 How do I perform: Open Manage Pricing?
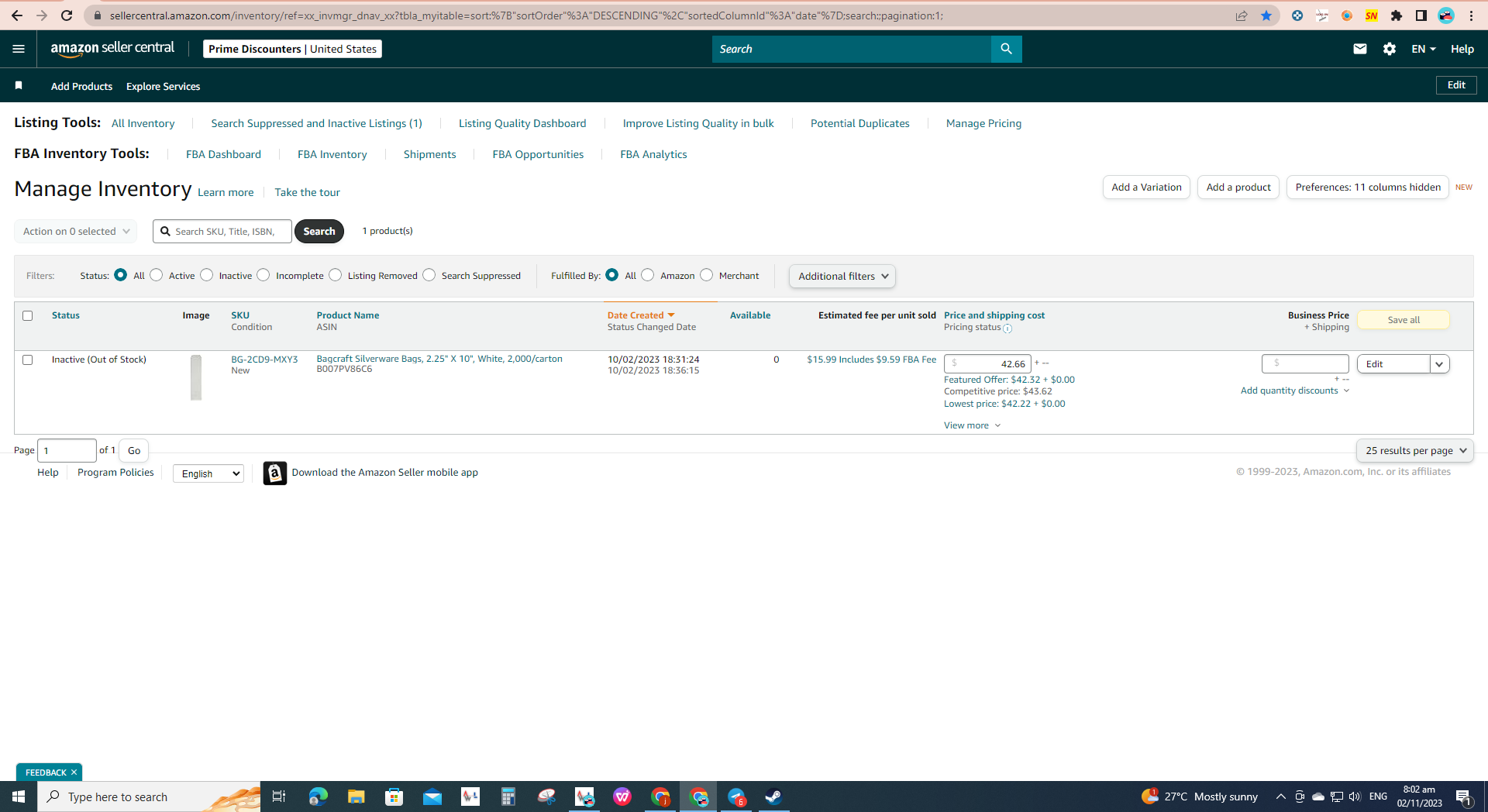click(983, 123)
